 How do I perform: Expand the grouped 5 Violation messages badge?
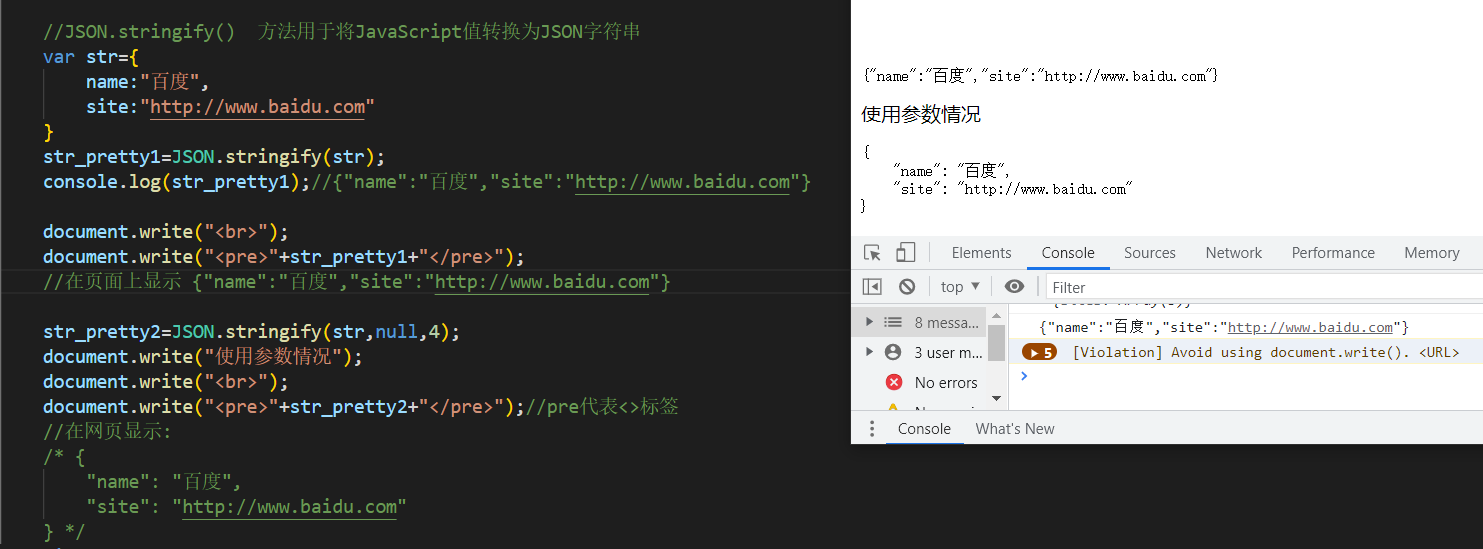1039,352
